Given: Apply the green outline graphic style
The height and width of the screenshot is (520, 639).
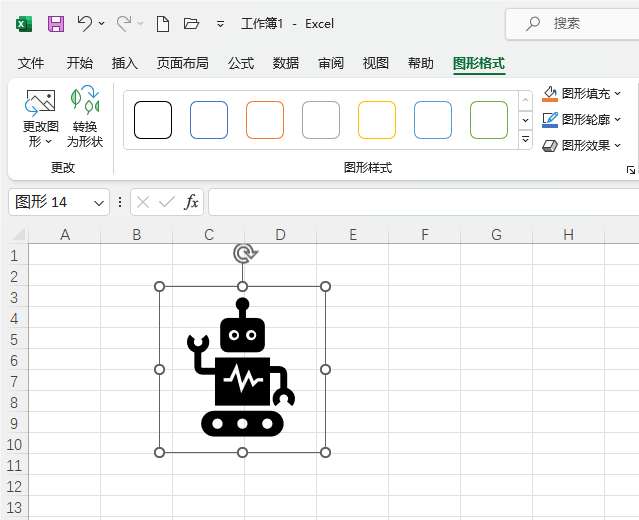Looking at the screenshot, I should [489, 120].
